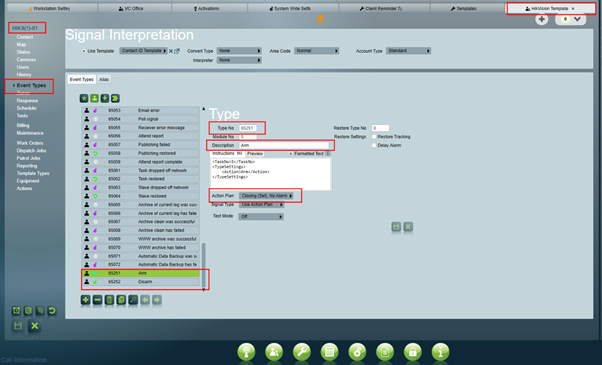Select the 65054 Poll signal row
602x365 pixels.
tap(141, 119)
